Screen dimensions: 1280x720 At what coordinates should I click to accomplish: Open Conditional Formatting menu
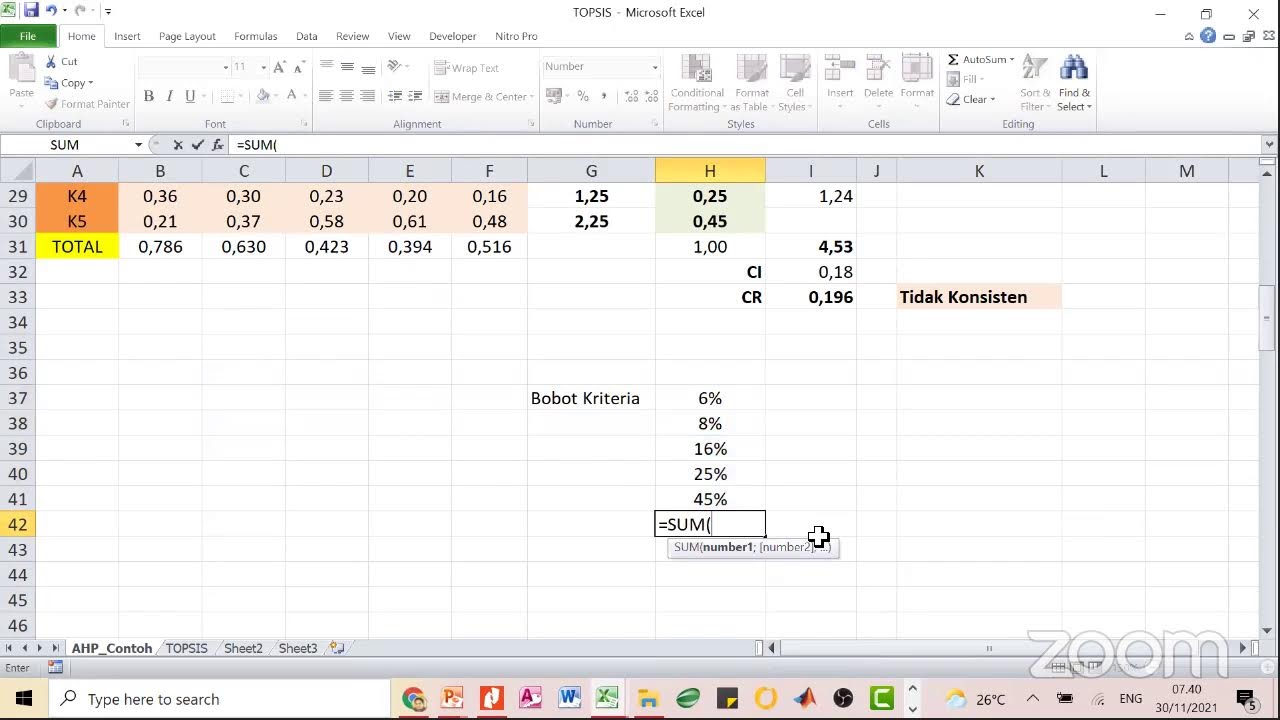point(696,83)
